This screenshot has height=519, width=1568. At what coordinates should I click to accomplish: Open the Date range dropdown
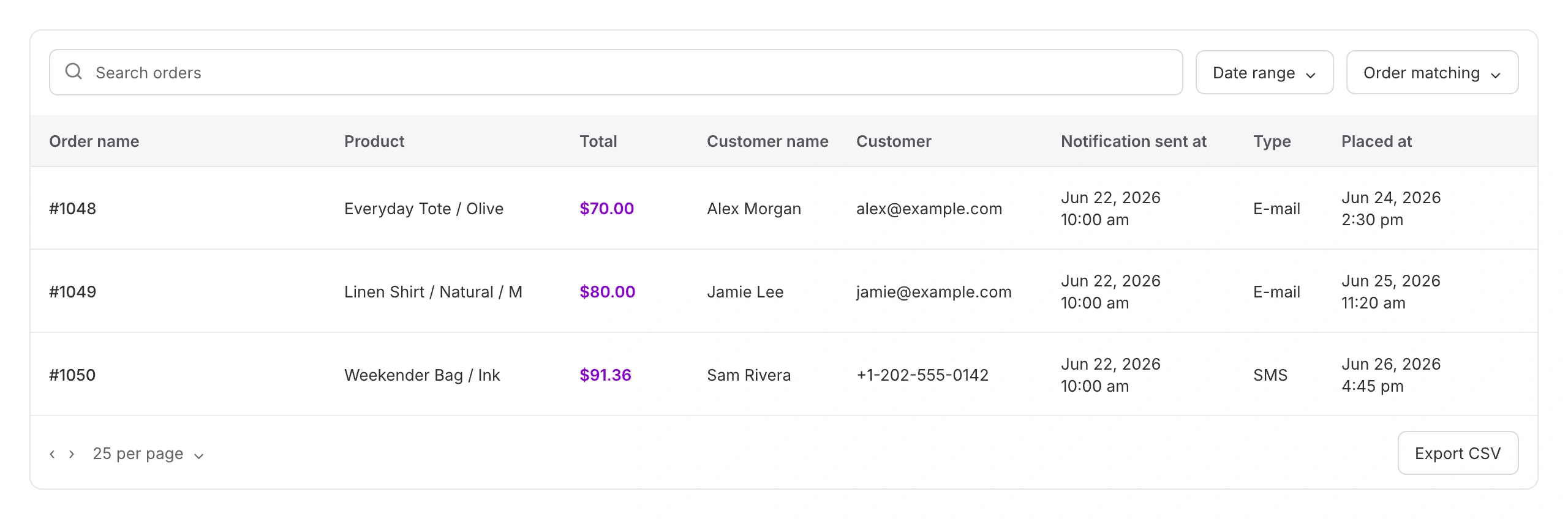click(1264, 72)
